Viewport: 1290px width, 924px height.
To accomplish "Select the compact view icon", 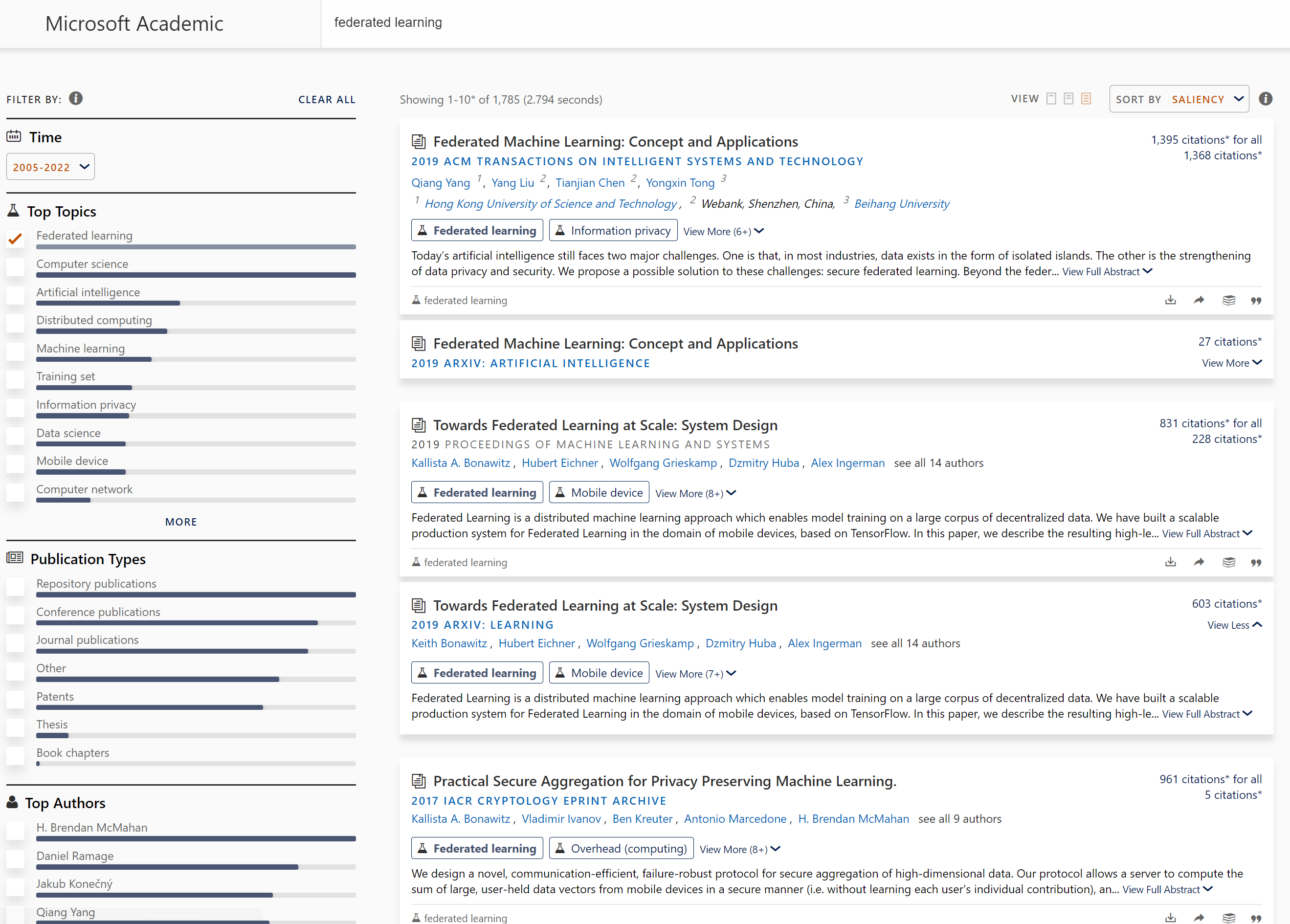I will [1051, 99].
